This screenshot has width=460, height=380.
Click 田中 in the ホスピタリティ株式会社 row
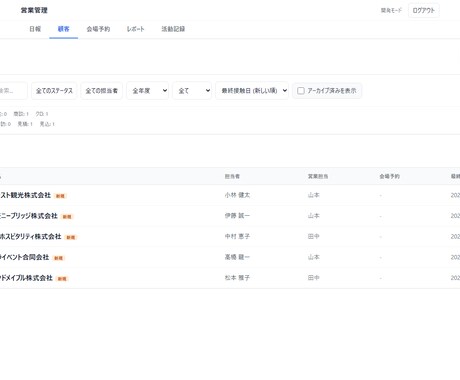[314, 236]
